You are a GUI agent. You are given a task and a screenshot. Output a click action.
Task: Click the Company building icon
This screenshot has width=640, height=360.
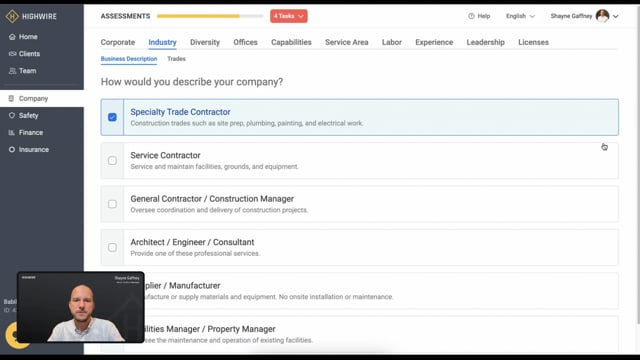(x=11, y=98)
